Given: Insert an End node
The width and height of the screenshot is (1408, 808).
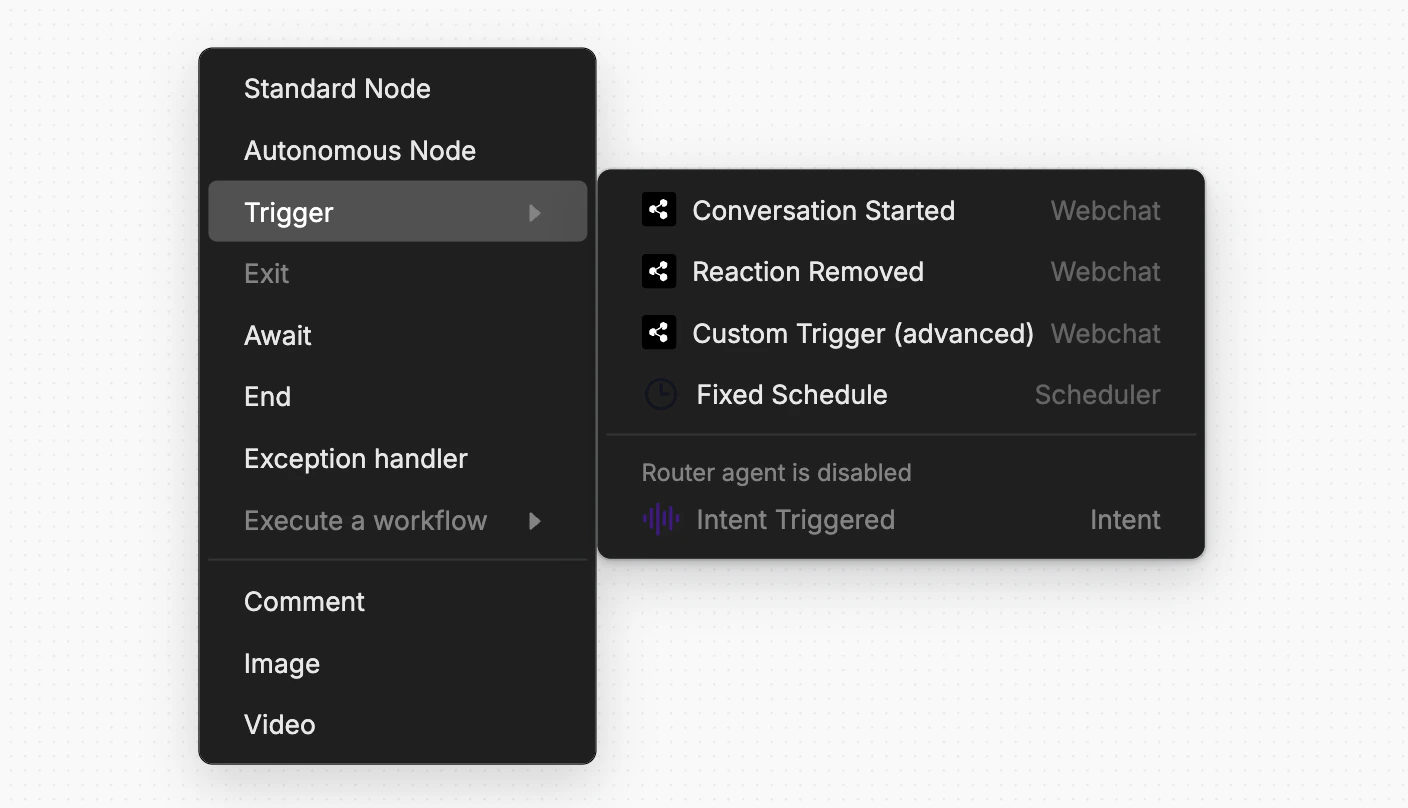Looking at the screenshot, I should (x=397, y=396).
